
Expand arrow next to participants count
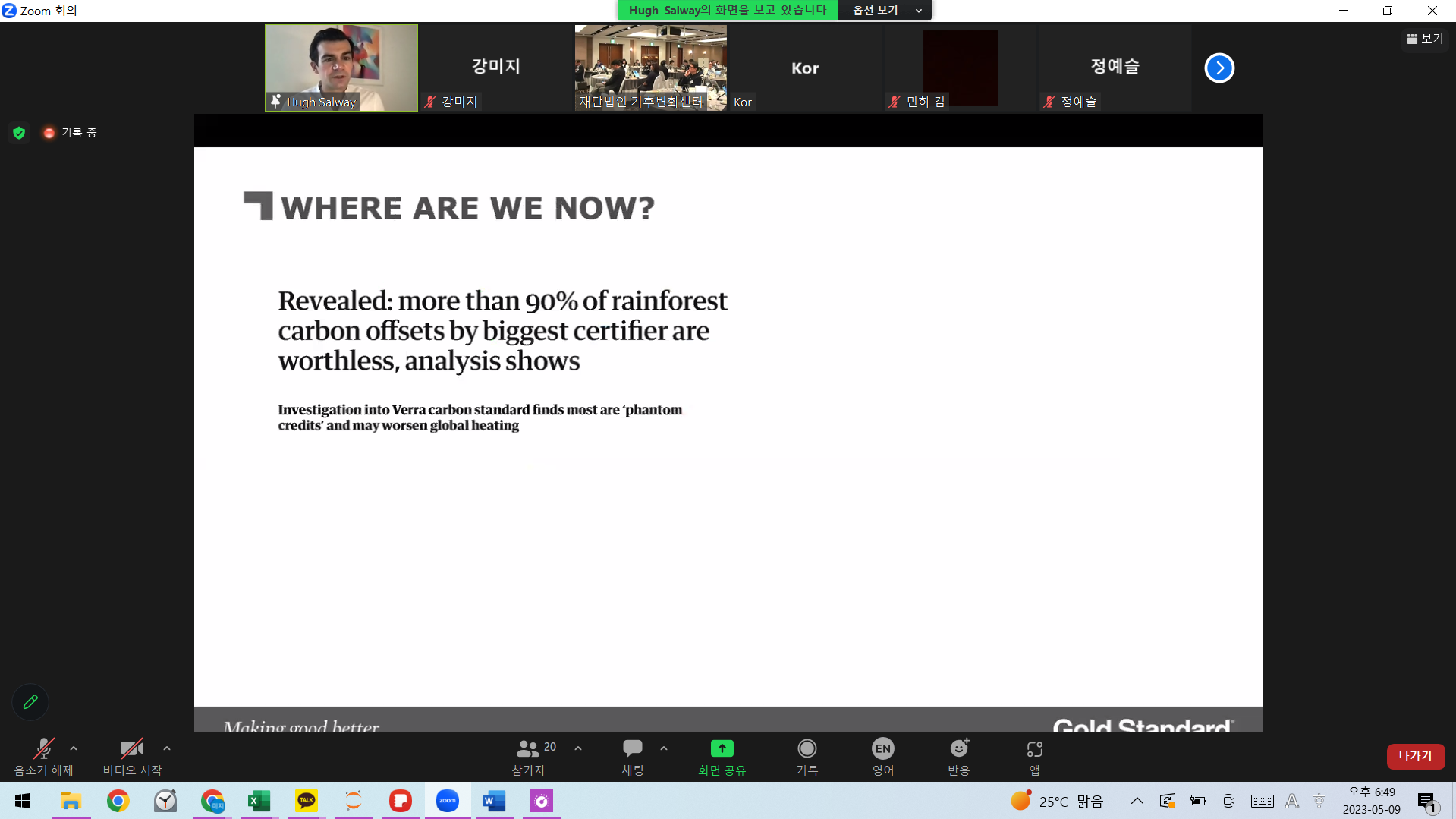578,748
